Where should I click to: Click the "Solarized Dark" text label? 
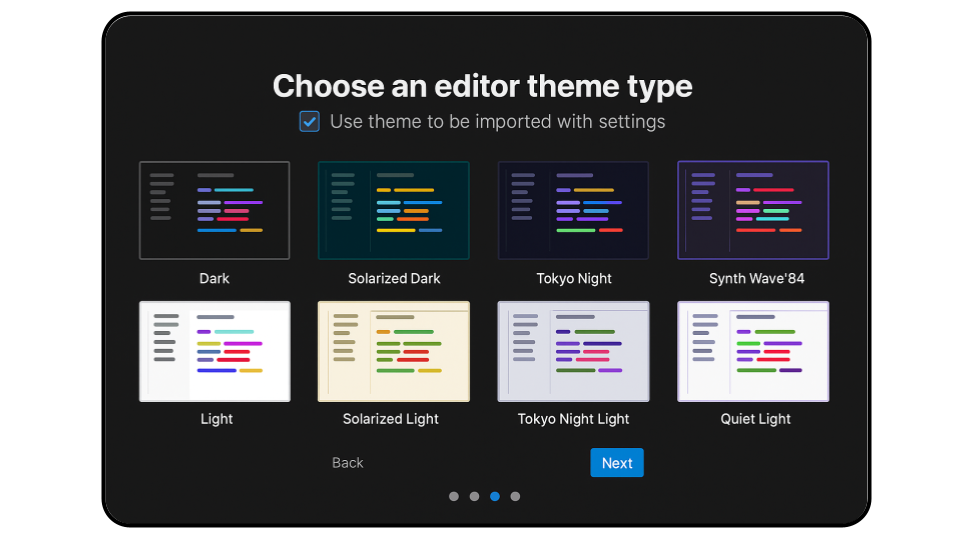coord(394,279)
